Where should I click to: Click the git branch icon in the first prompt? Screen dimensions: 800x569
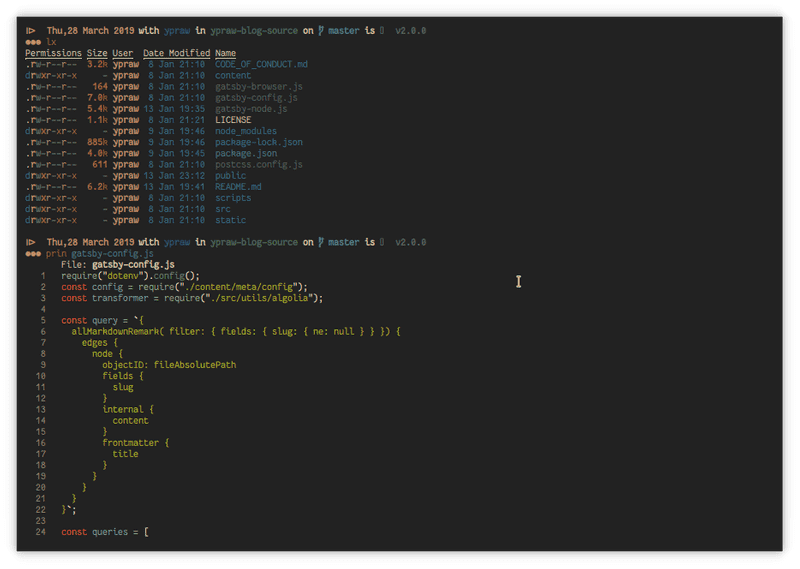point(321,31)
